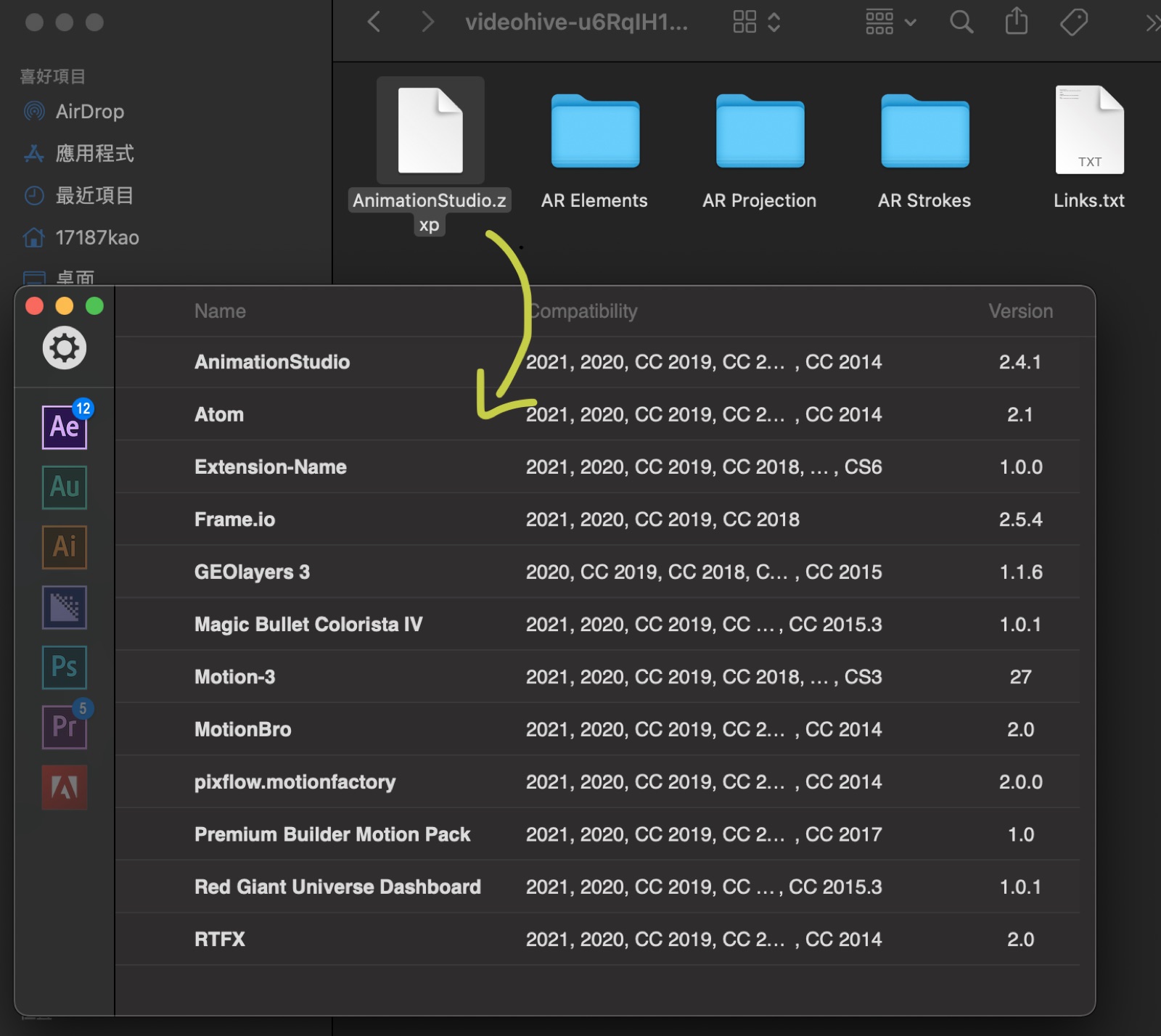Select Premium Builder Motion Pack row
Image resolution: width=1161 pixels, height=1036 pixels.
click(x=597, y=834)
